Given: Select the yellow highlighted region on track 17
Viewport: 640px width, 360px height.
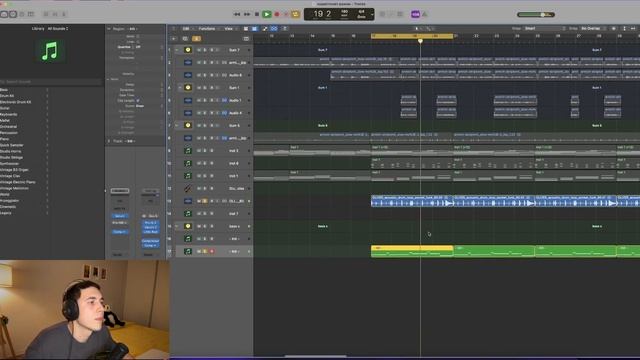Looking at the screenshot, I should tap(412, 251).
